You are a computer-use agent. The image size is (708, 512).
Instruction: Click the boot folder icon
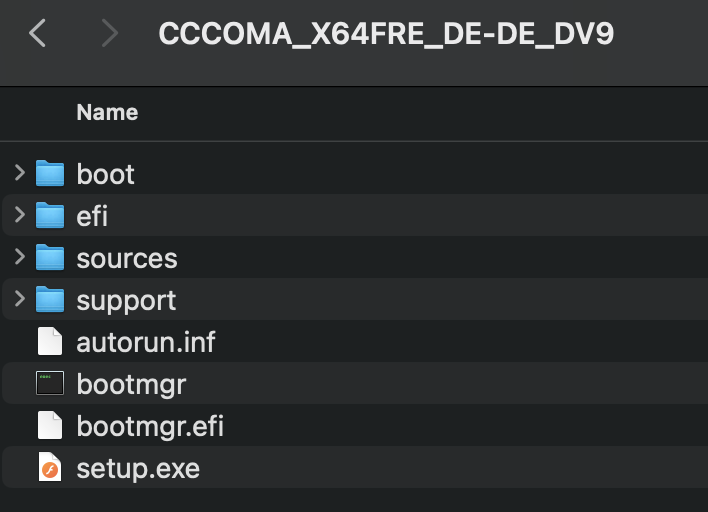pyautogui.click(x=50, y=174)
